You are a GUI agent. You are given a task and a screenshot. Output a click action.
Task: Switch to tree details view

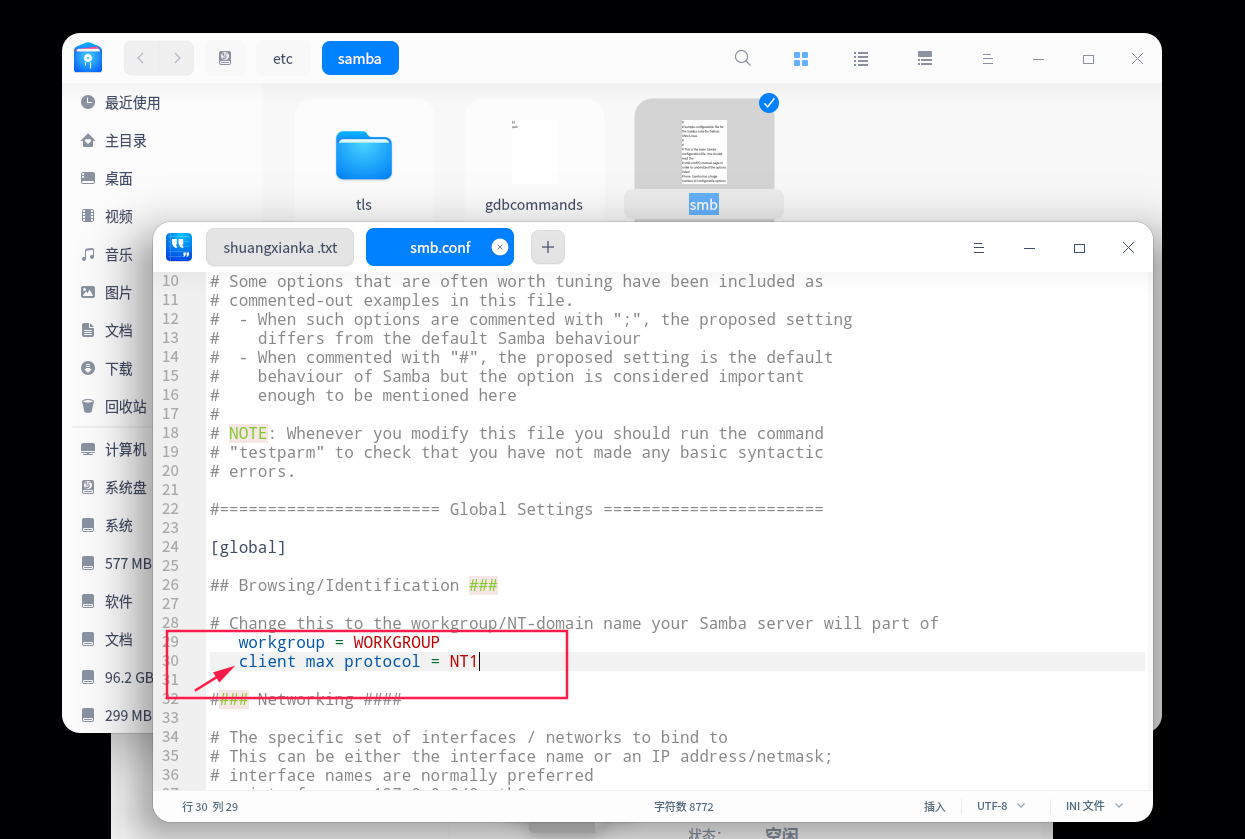(925, 59)
